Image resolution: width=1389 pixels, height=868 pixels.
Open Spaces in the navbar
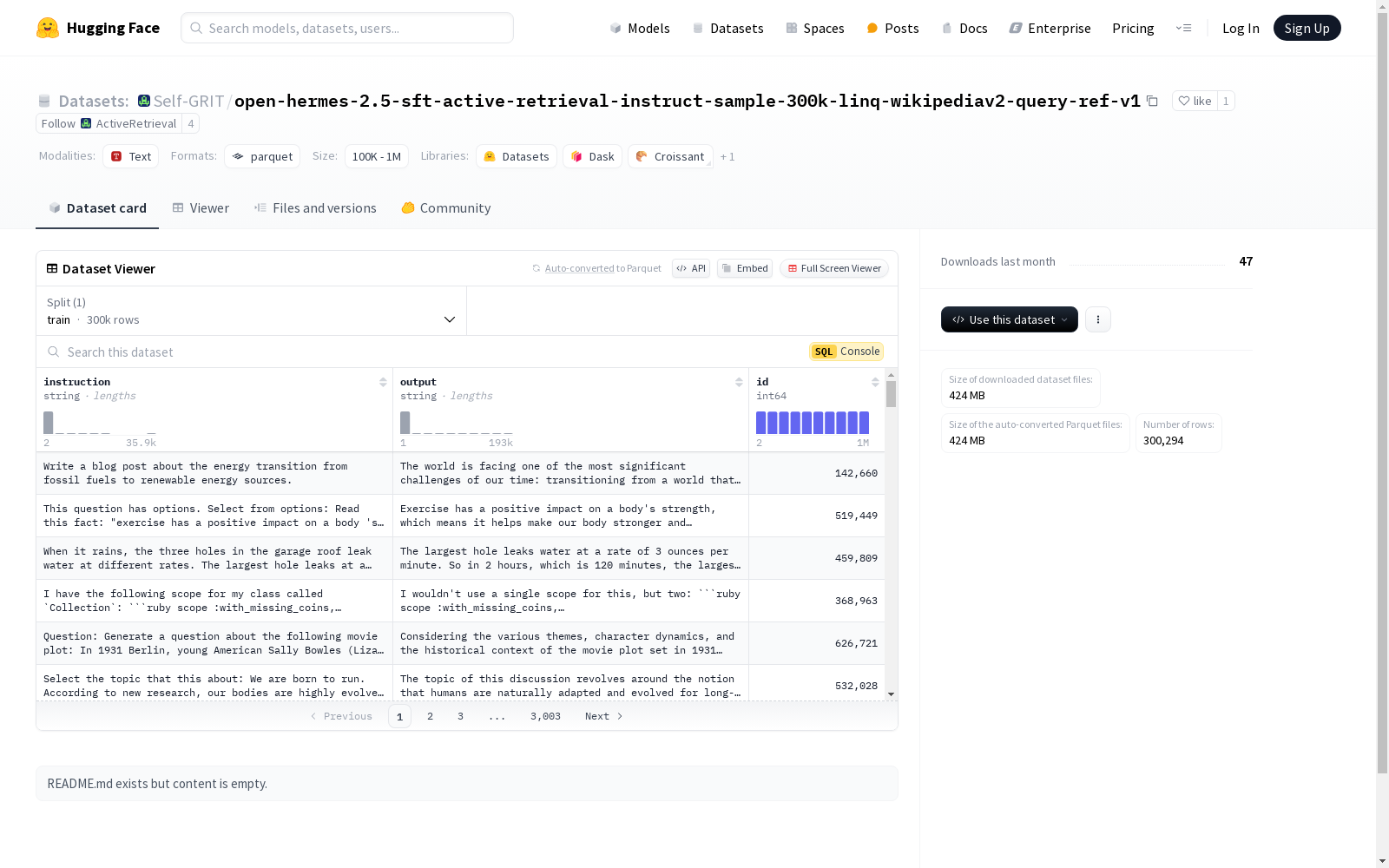pyautogui.click(x=815, y=28)
